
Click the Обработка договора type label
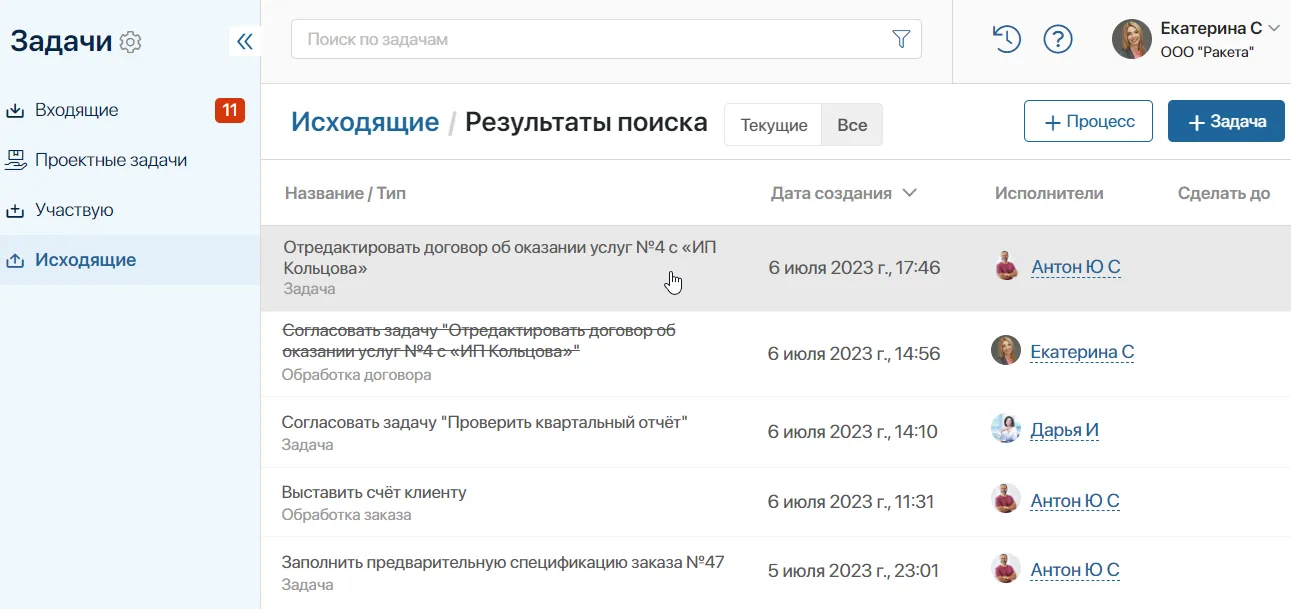point(356,375)
